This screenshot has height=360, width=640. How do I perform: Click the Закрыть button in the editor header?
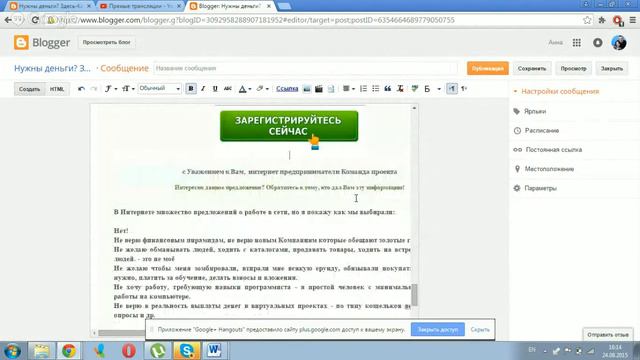[x=611, y=68]
